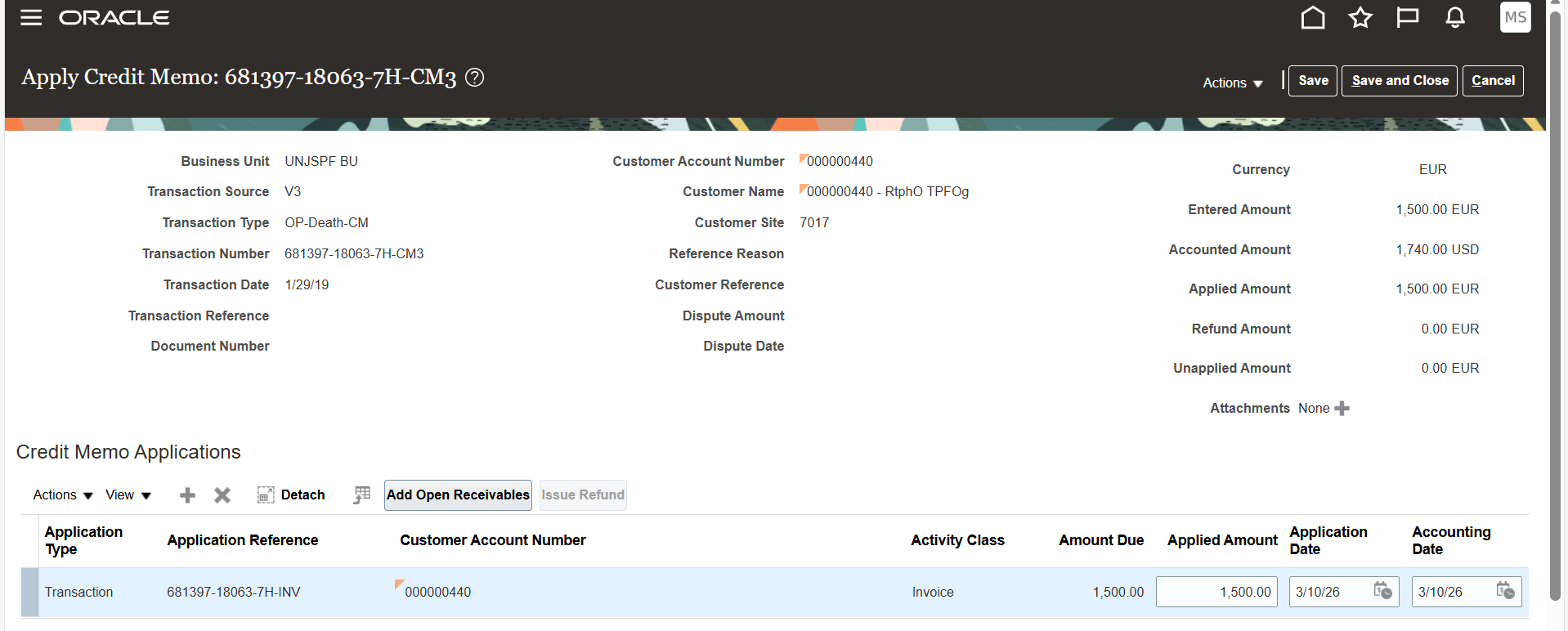1568x631 pixels.
Task: Open the Watchlist flag icon
Action: tap(1408, 17)
